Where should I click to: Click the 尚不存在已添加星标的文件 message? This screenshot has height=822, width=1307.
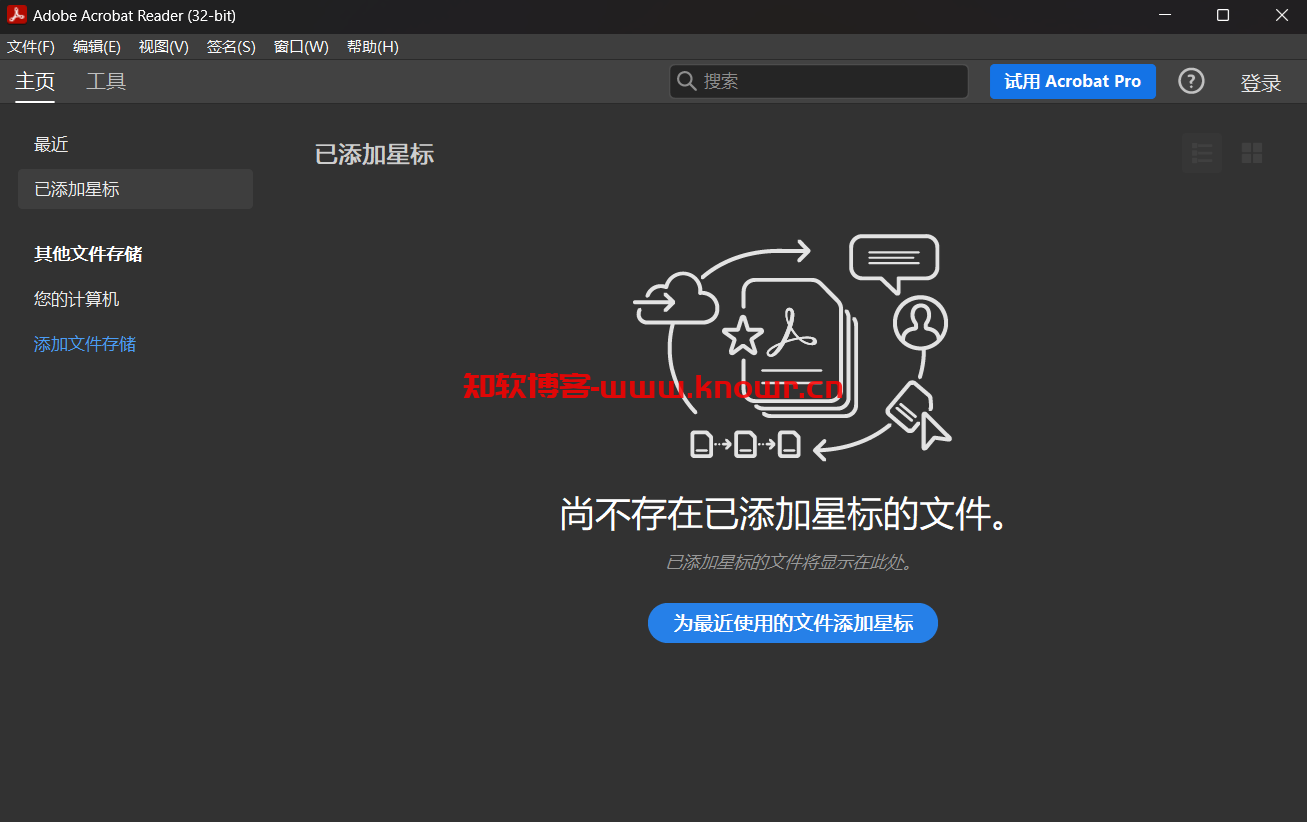[784, 515]
